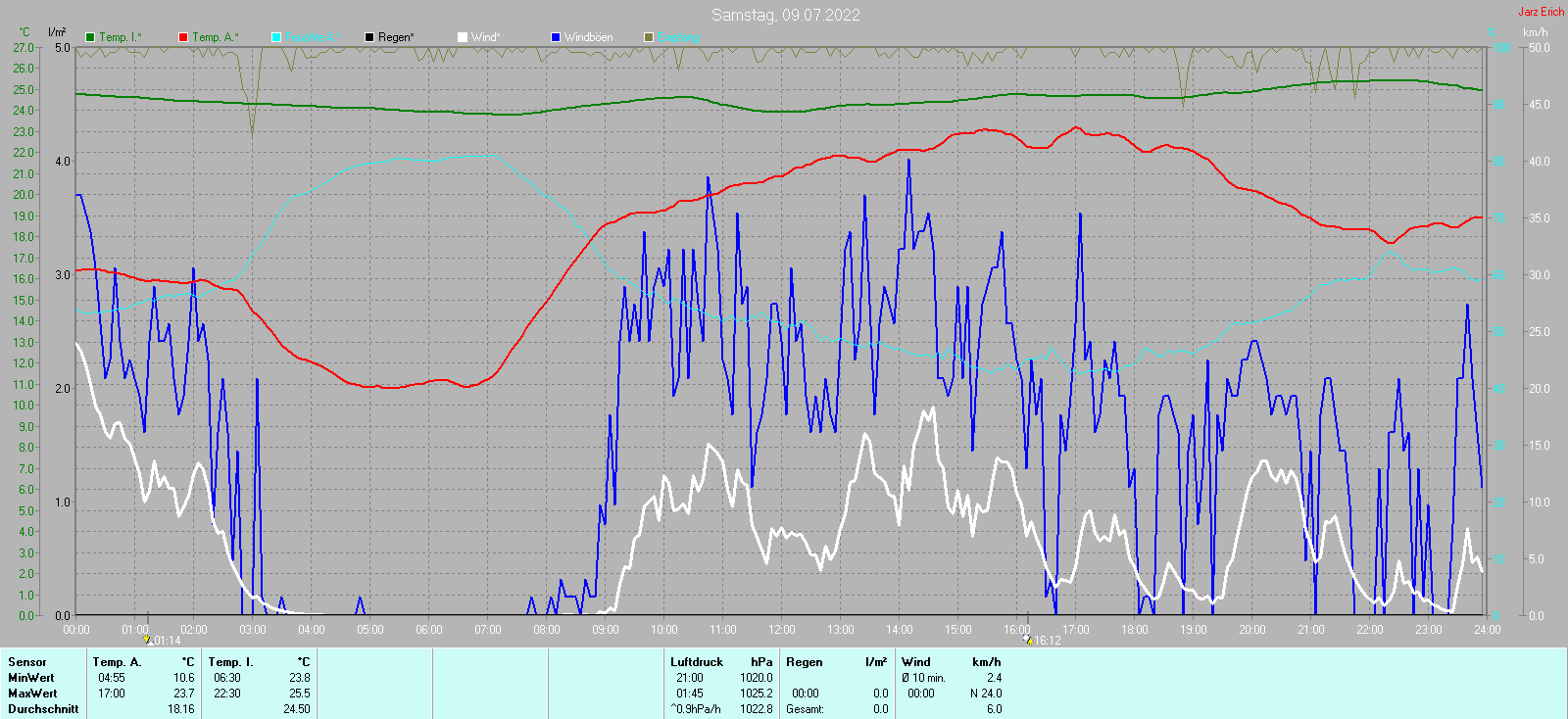Click the pressure maximum value '1025.2'
The height and width of the screenshot is (719, 1568).
[757, 694]
